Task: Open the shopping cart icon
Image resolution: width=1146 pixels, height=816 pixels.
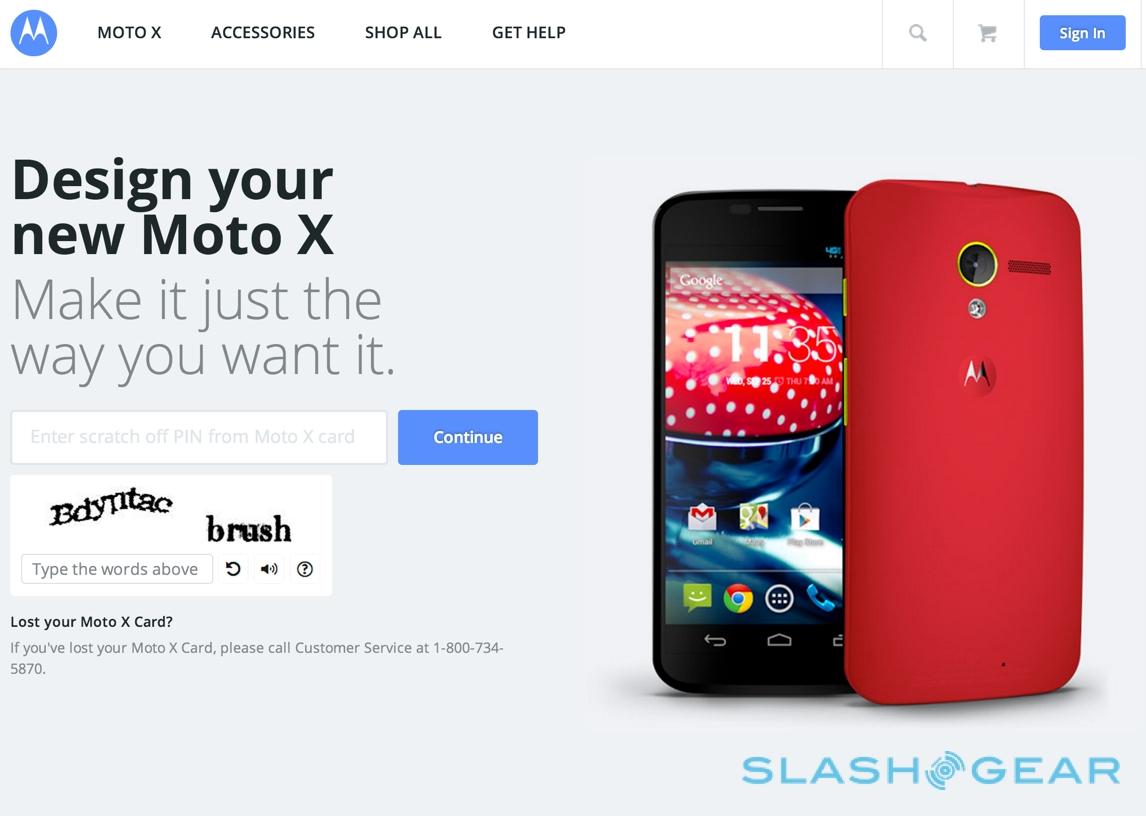Action: pos(987,33)
